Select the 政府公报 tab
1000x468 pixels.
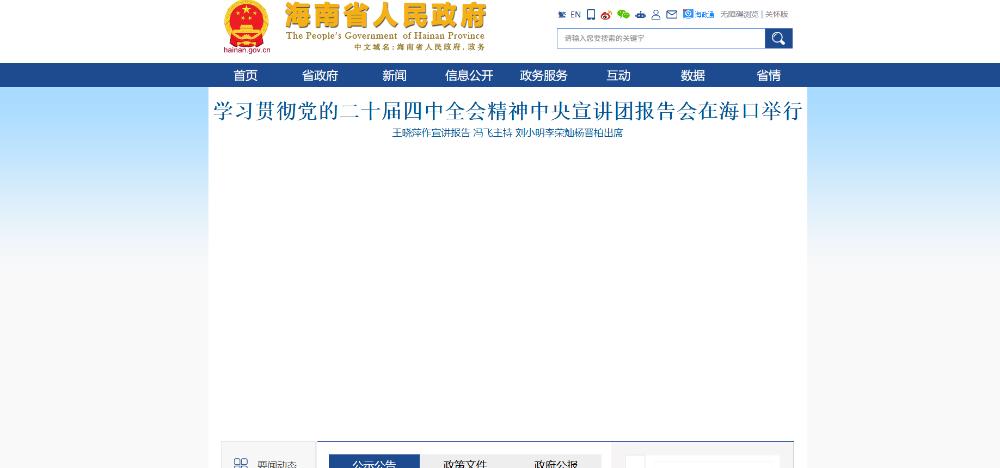pyautogui.click(x=555, y=462)
